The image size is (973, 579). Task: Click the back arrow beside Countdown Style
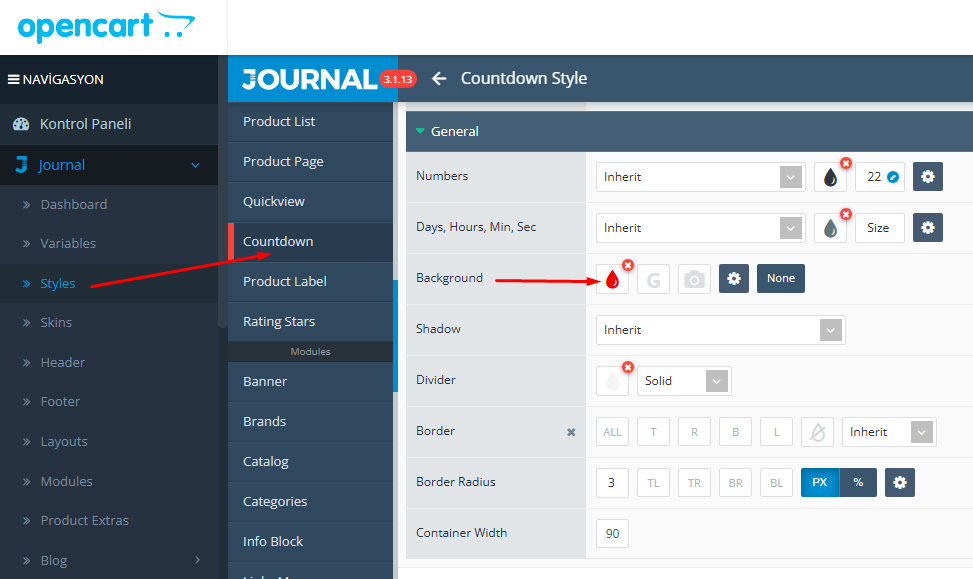point(439,79)
